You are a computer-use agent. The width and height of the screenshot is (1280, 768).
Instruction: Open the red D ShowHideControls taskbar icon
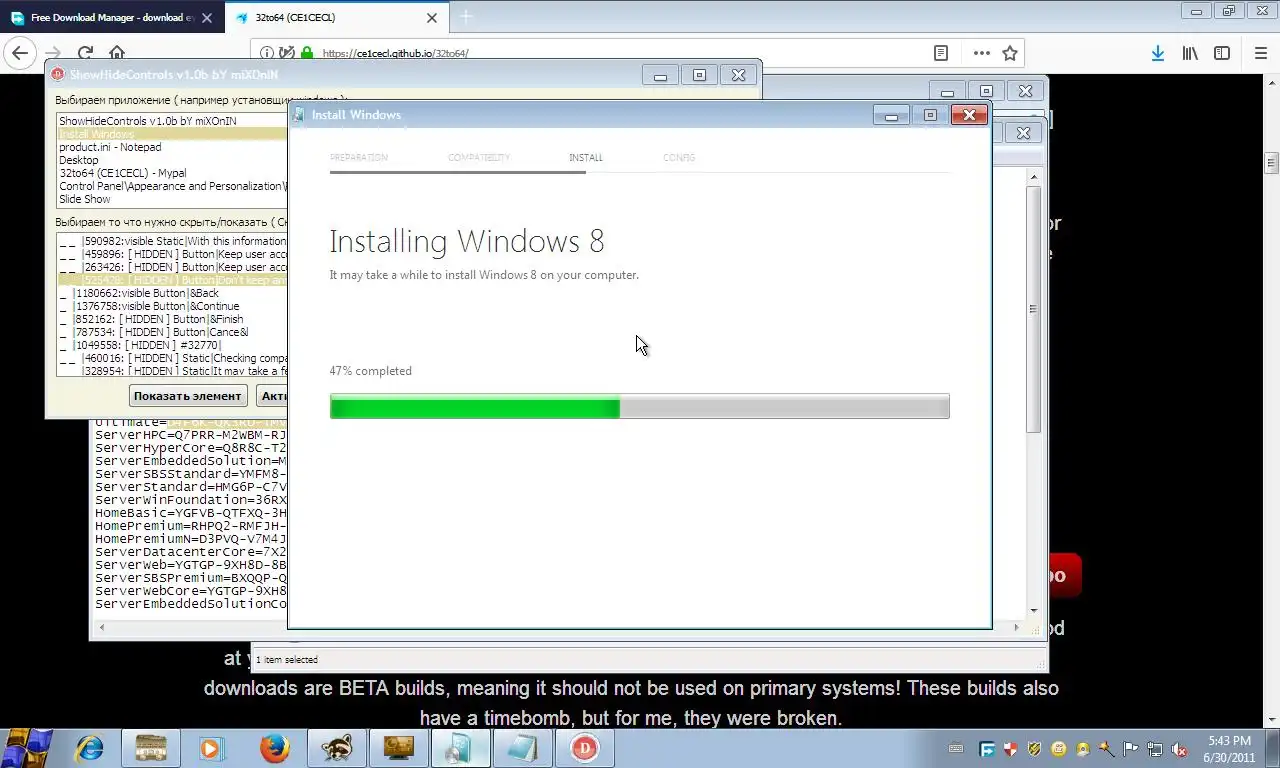pyautogui.click(x=584, y=748)
